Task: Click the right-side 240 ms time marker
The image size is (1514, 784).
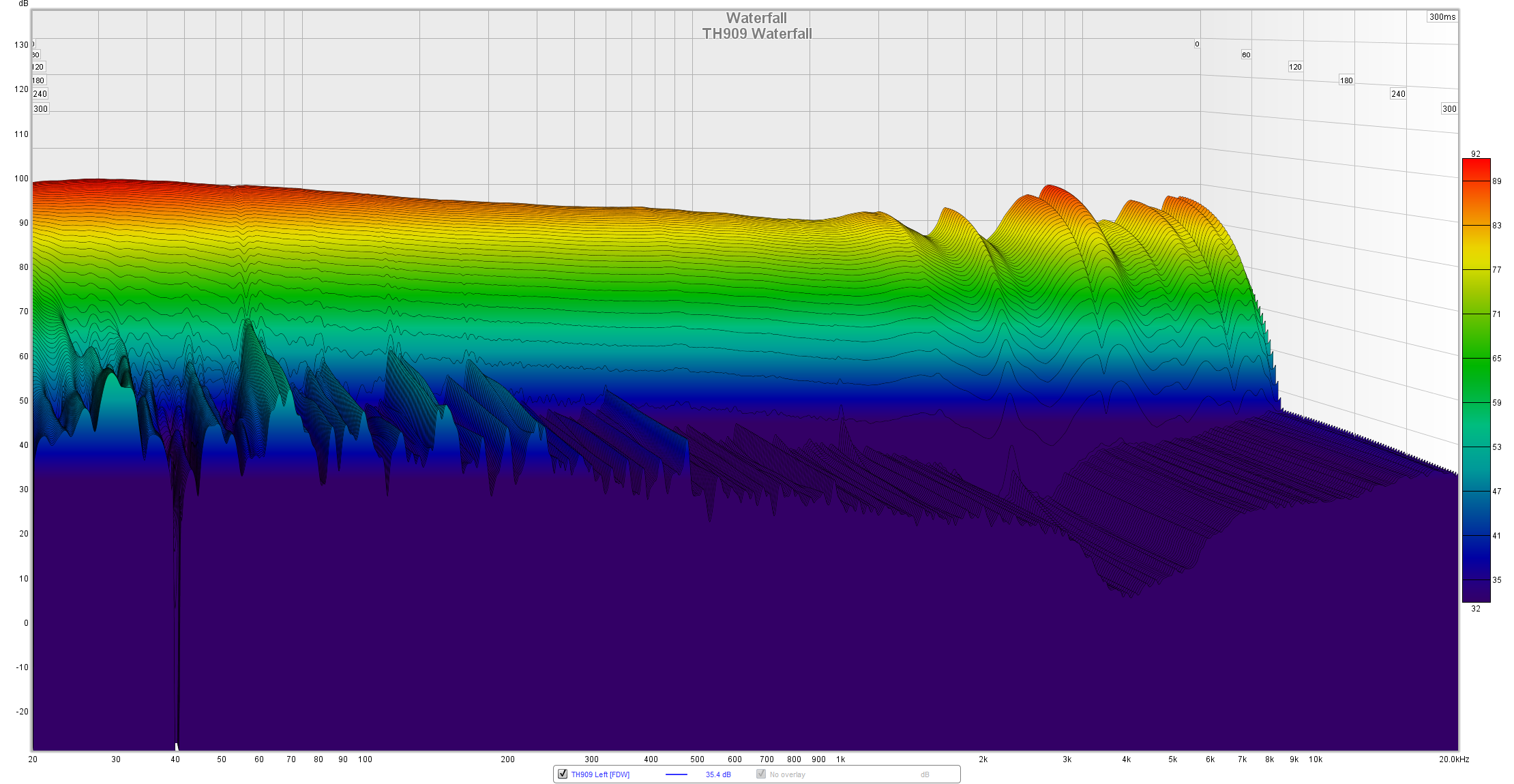Action: click(x=1398, y=94)
